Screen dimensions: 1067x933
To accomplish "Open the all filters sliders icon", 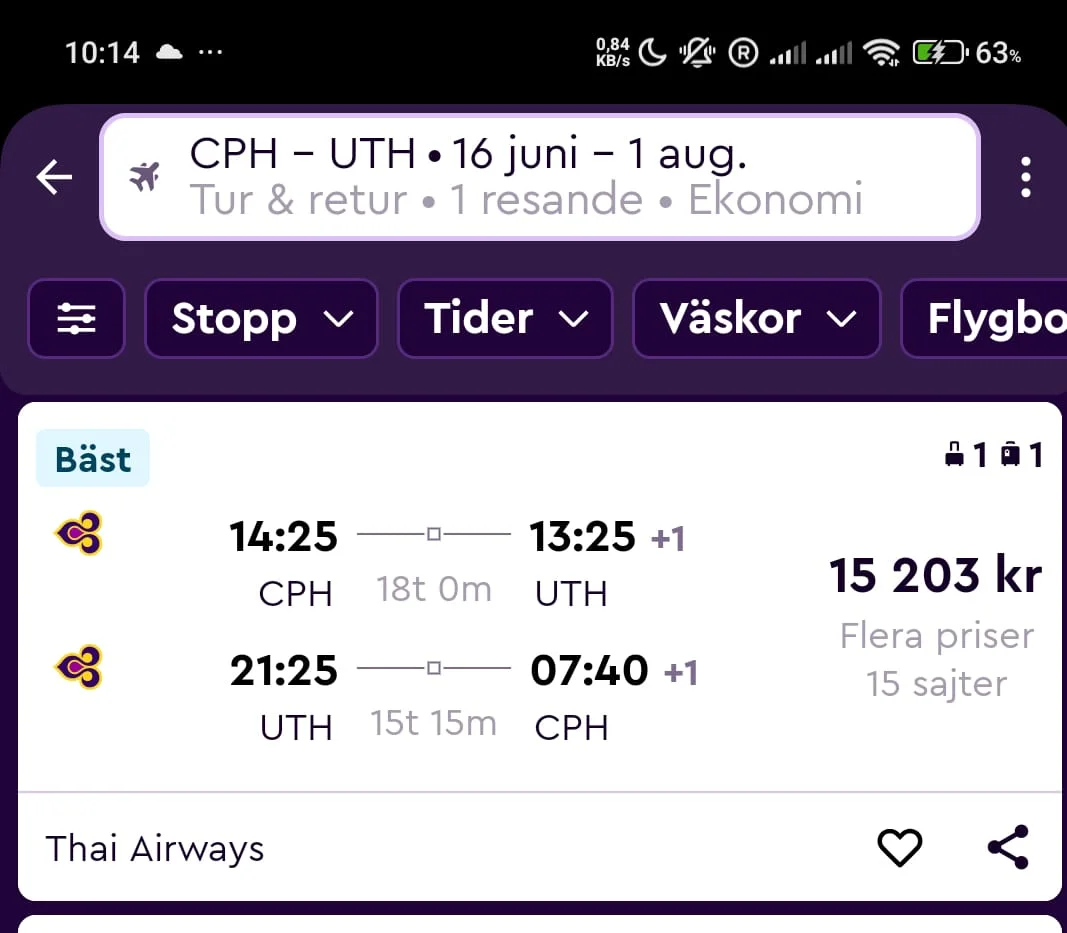I will pos(76,319).
